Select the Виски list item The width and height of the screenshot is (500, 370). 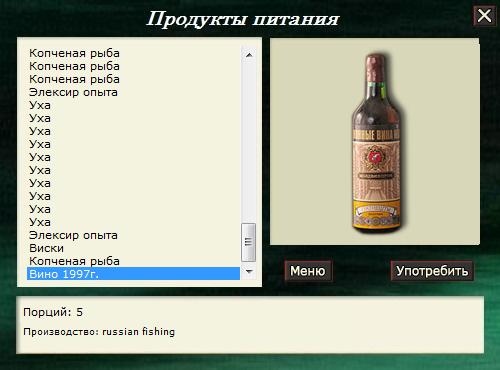point(133,248)
